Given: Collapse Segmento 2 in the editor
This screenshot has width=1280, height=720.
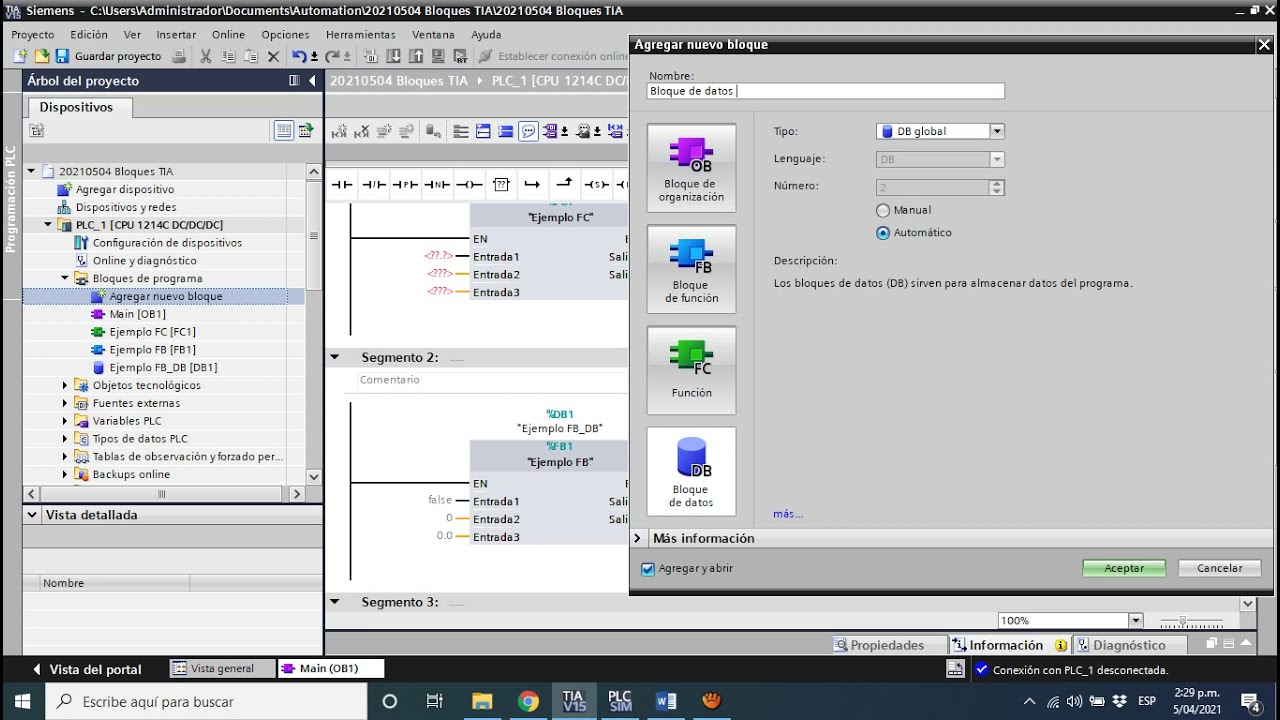Looking at the screenshot, I should (x=335, y=357).
